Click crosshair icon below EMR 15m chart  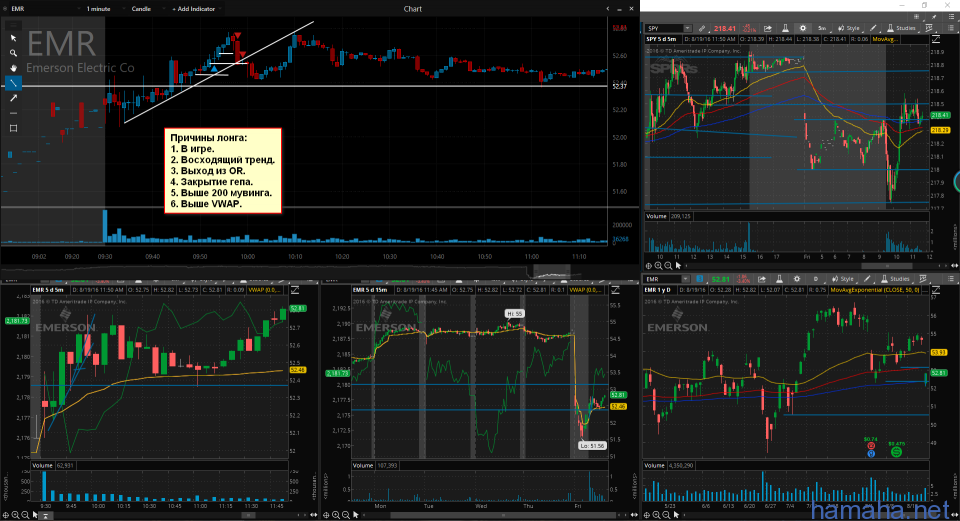pos(326,515)
